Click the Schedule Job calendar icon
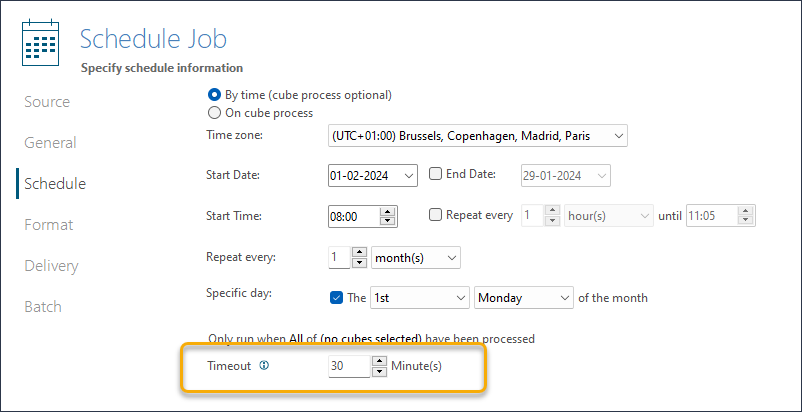This screenshot has width=802, height=412. pyautogui.click(x=40, y=43)
